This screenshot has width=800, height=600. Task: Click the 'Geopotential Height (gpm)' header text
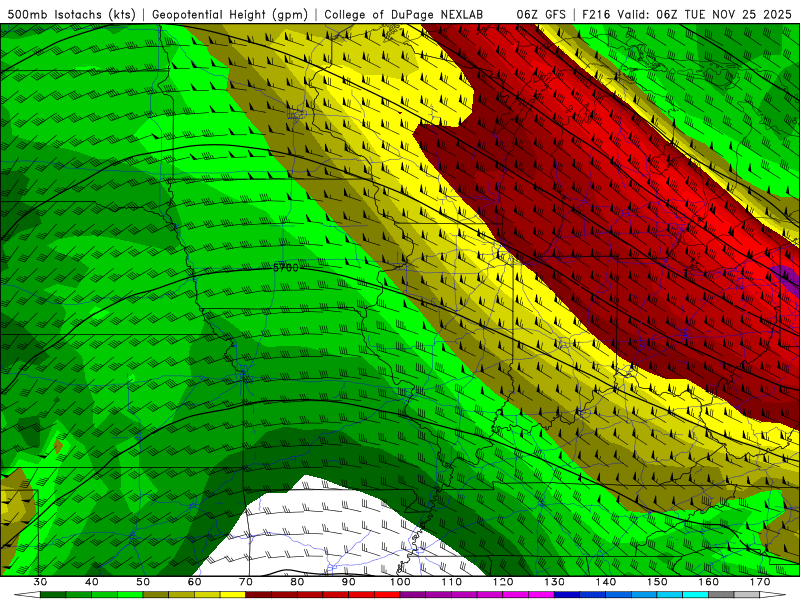point(230,14)
